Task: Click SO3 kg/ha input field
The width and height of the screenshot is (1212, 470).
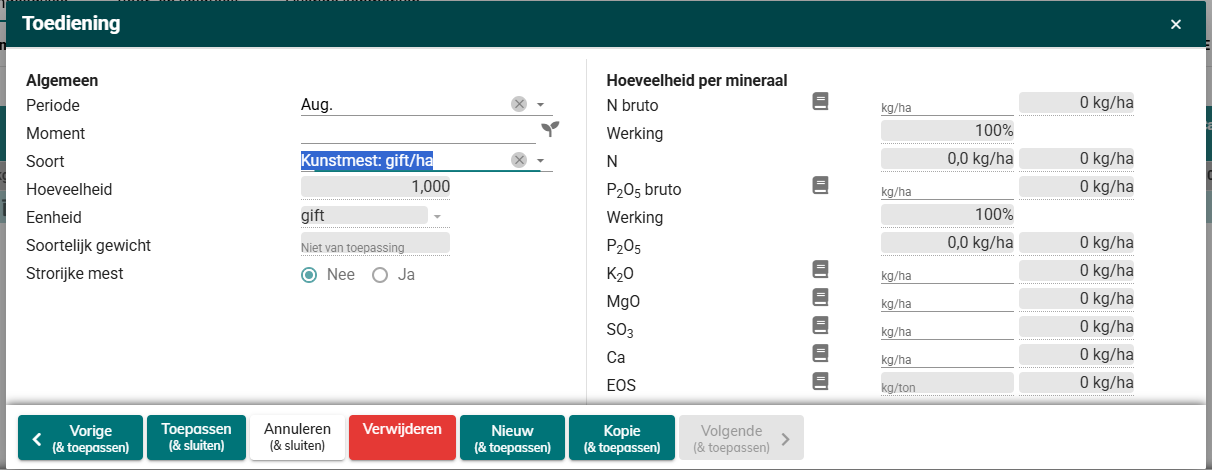Action: pyautogui.click(x=946, y=329)
